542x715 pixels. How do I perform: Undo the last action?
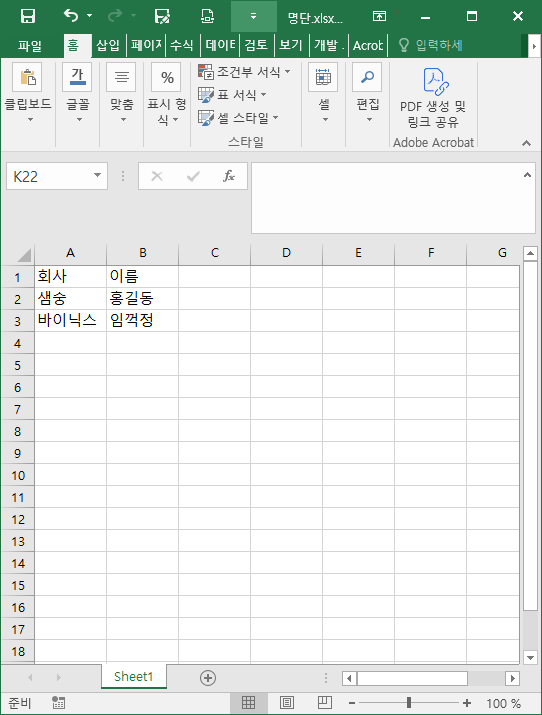tap(71, 16)
